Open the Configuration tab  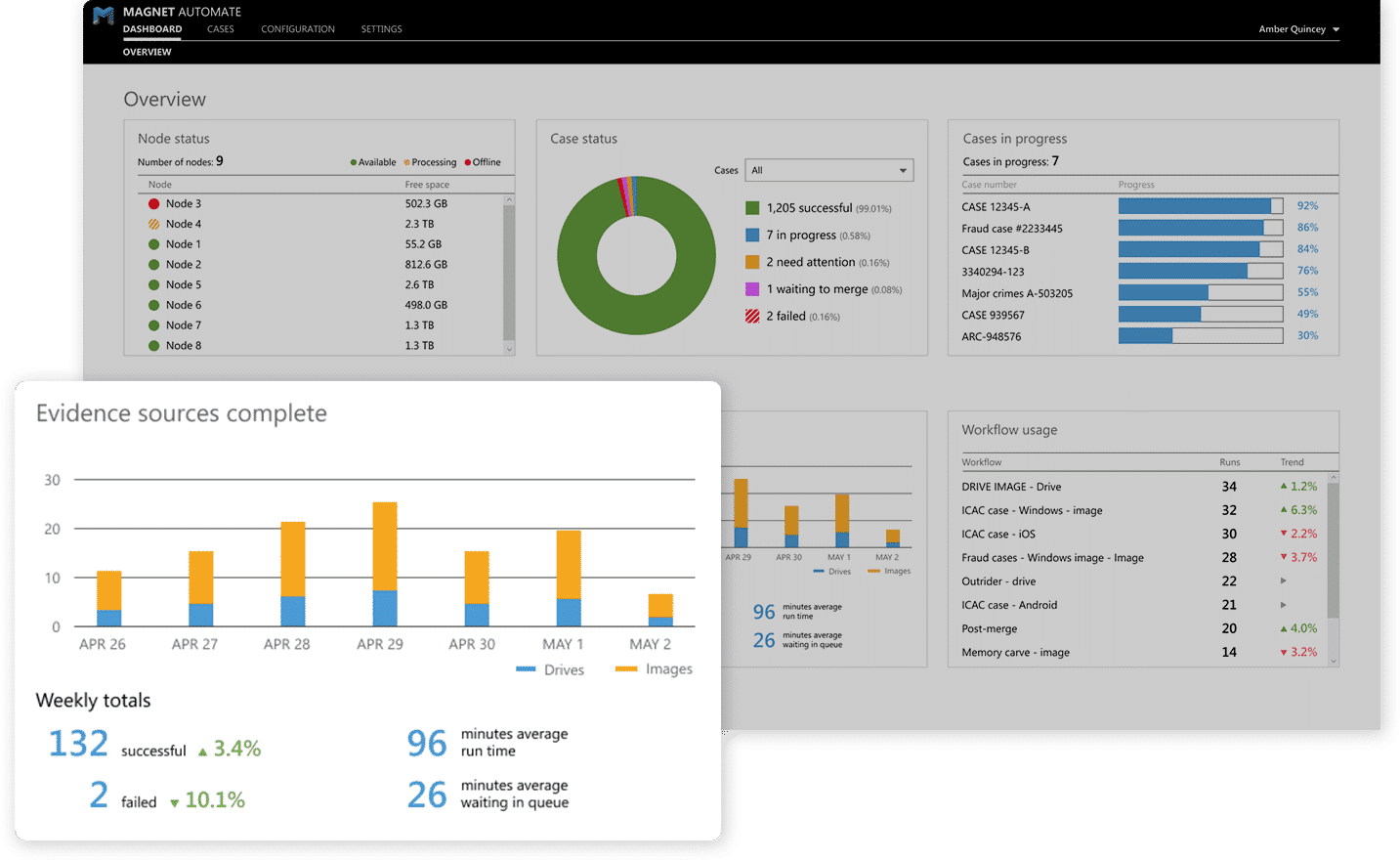297,29
